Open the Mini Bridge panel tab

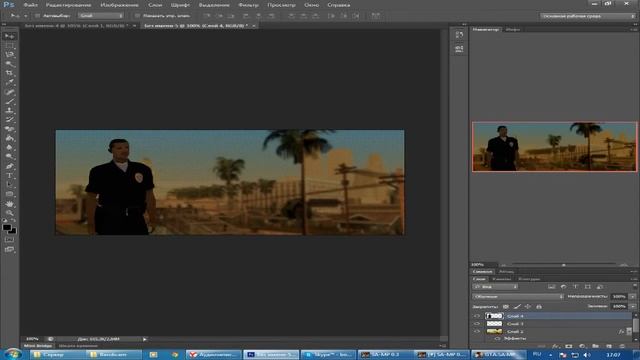37,346
